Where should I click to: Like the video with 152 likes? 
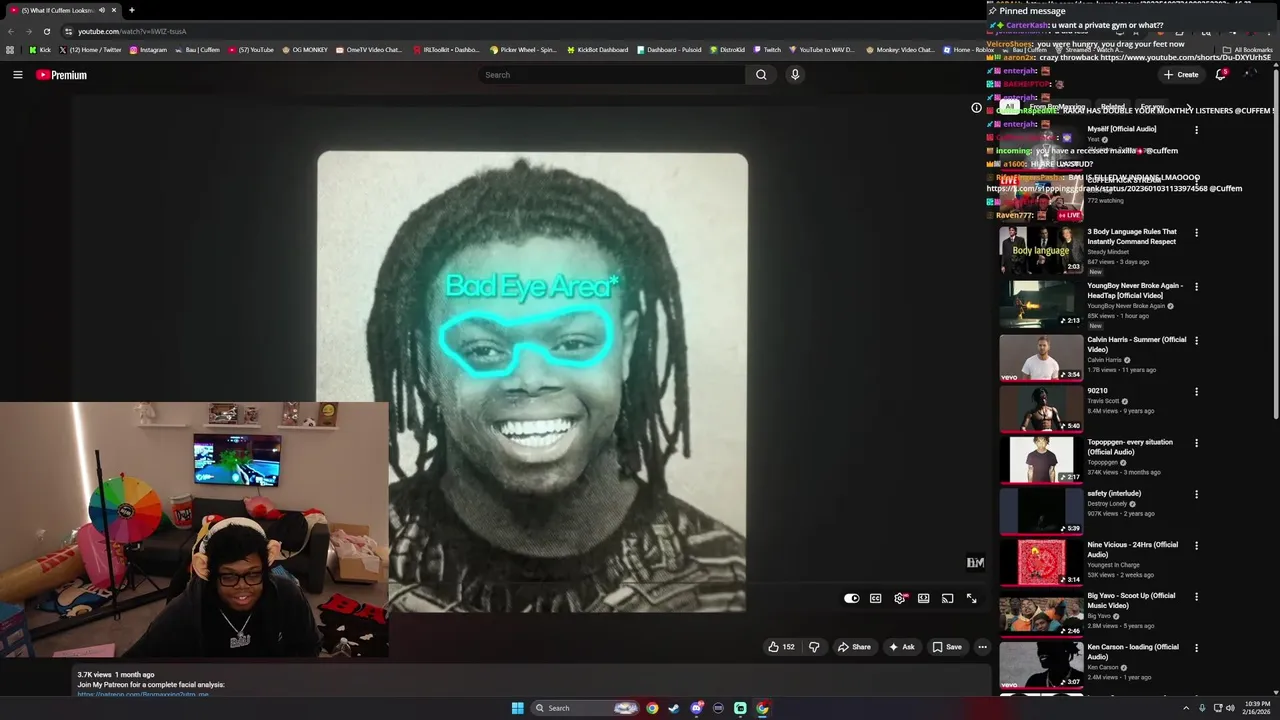[x=781, y=647]
